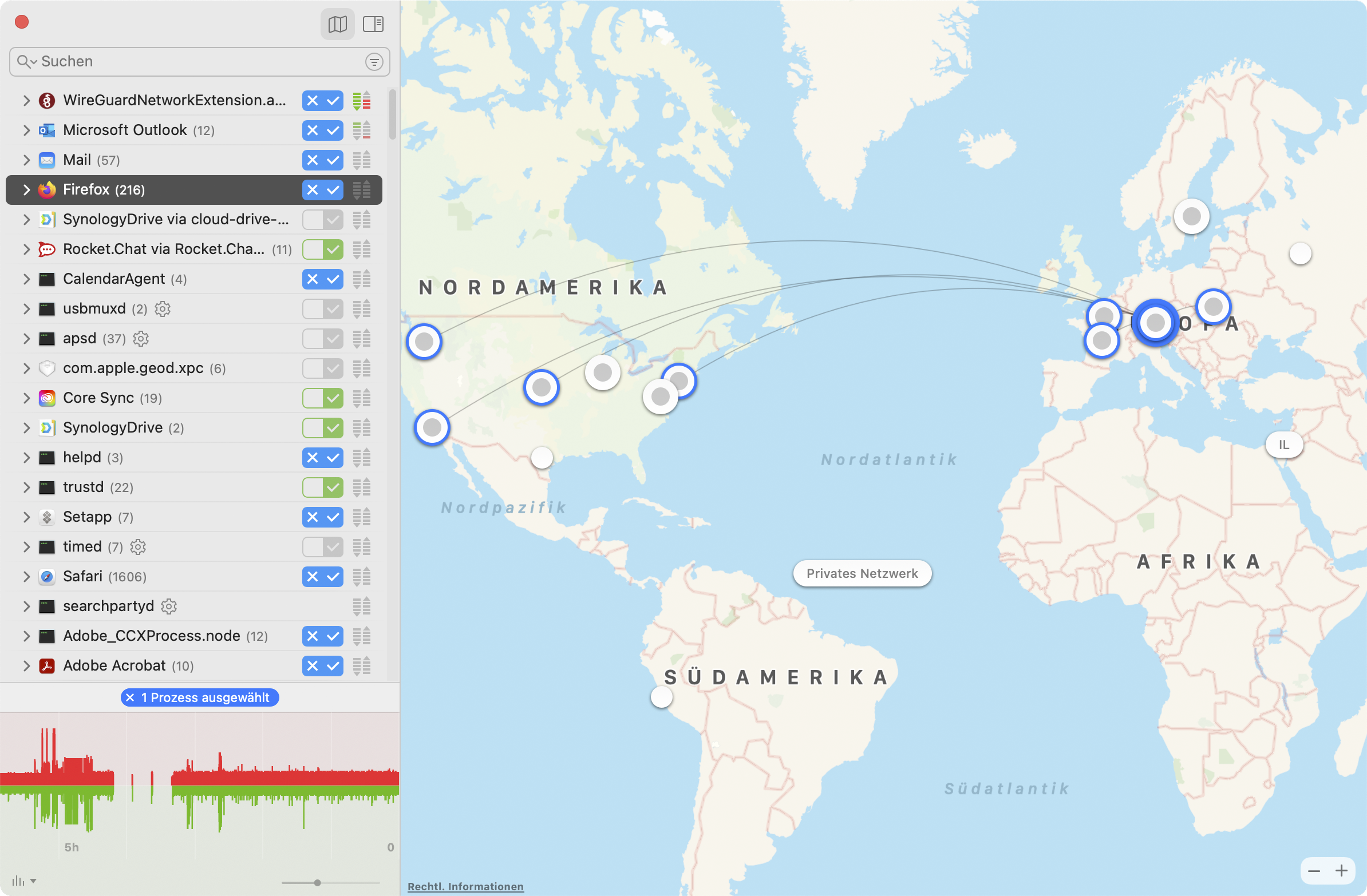This screenshot has width=1367, height=896.
Task: Expand the Microsoft Outlook row
Action: click(26, 130)
